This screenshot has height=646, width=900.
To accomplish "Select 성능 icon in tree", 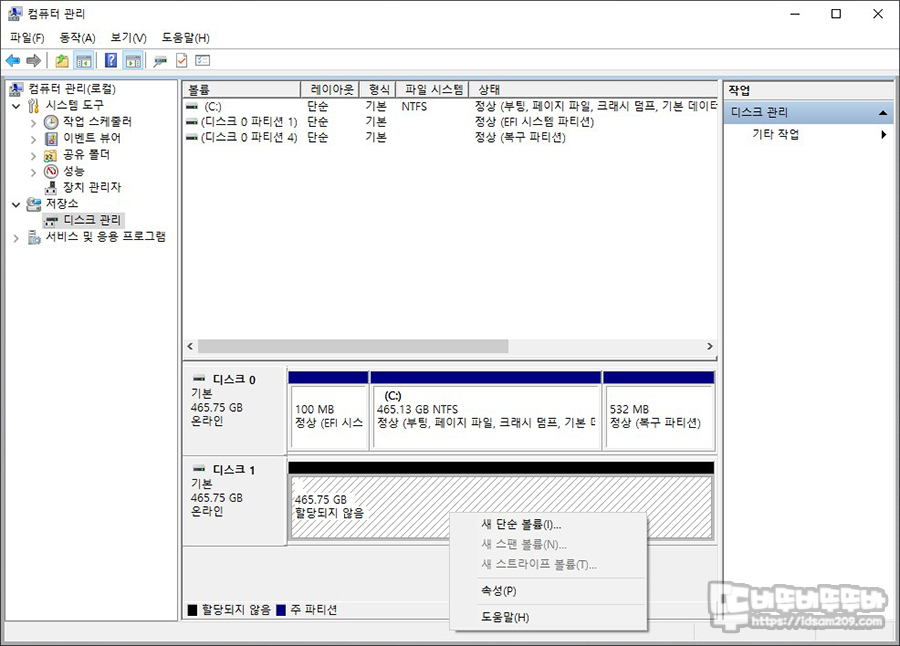I will [x=51, y=171].
